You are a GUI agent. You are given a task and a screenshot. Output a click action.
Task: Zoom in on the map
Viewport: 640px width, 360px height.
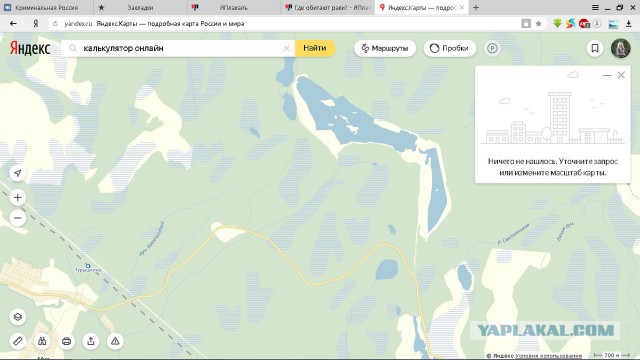(x=18, y=198)
